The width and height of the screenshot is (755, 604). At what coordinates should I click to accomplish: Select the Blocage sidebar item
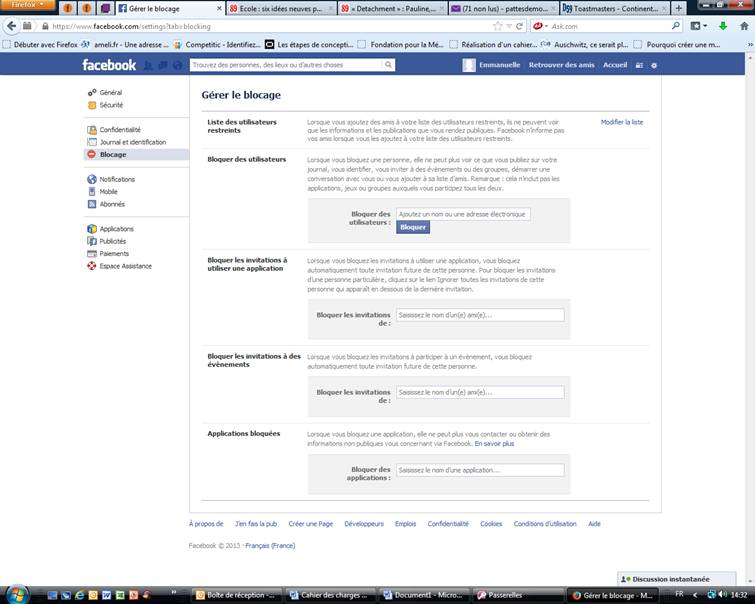point(136,155)
